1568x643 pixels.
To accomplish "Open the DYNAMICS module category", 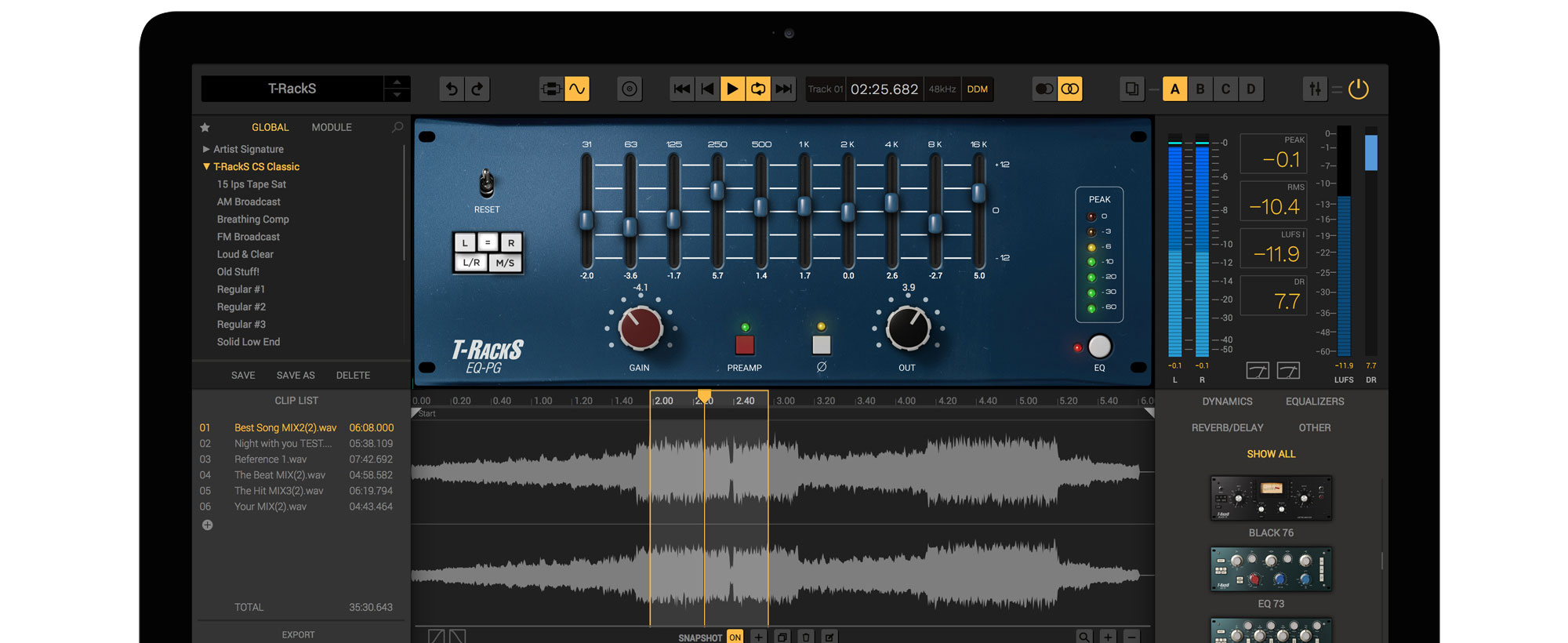I will [1228, 401].
